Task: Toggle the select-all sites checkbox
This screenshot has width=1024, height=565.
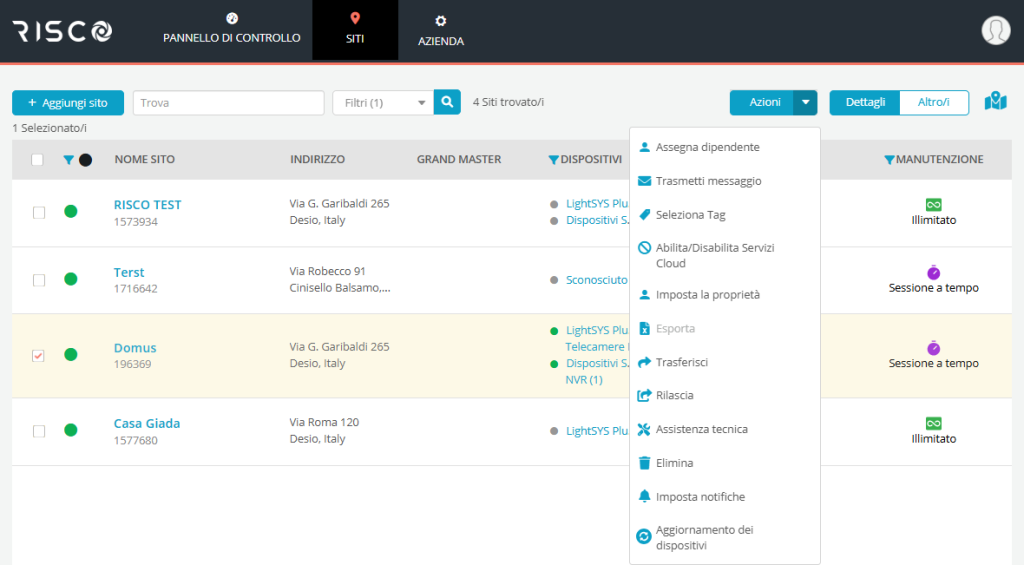Action: coord(37,160)
